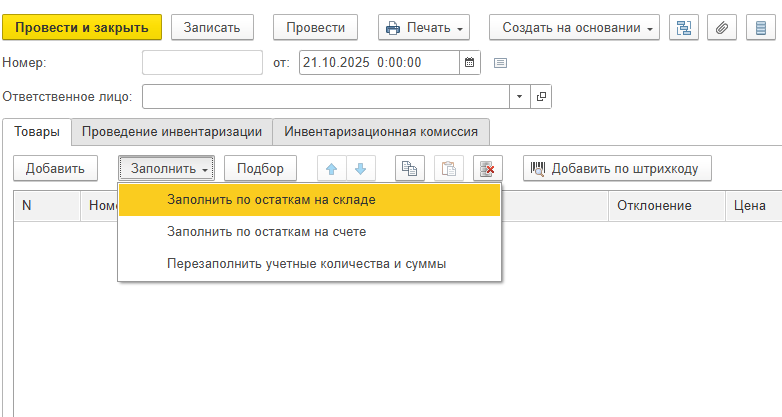Click the comment icon next to date

[501, 62]
